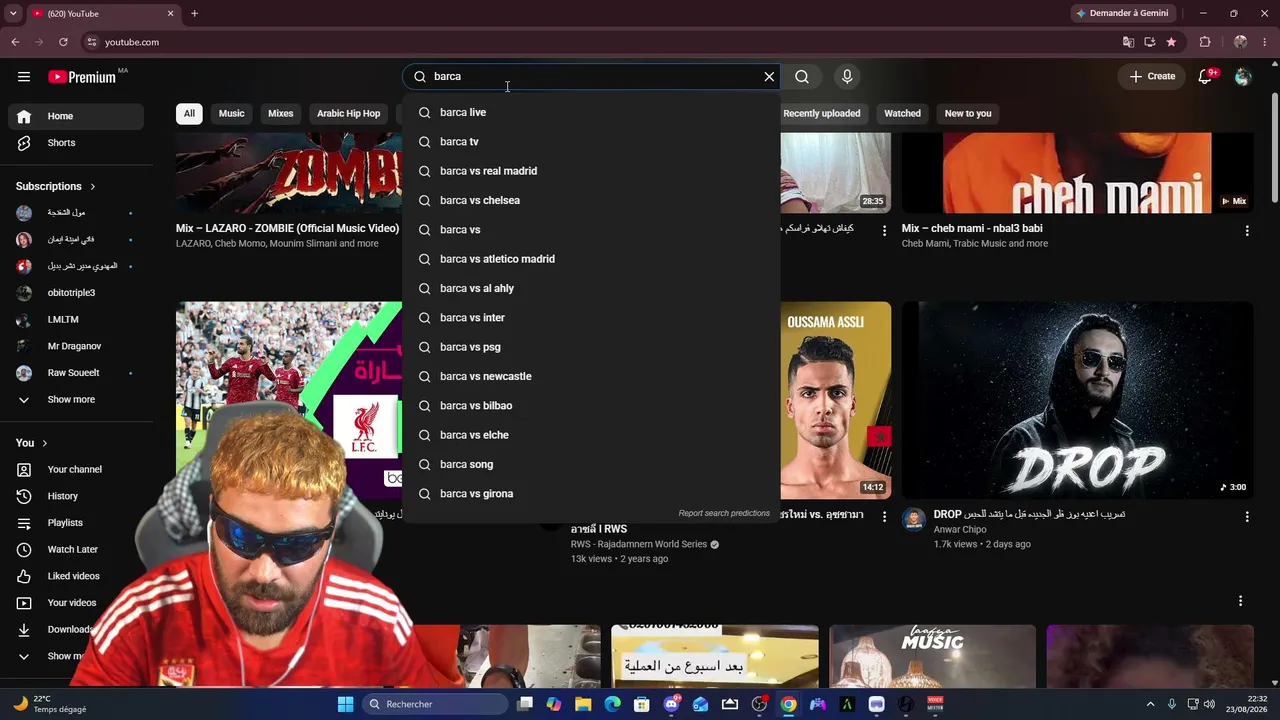Open Mr Draganov subscription channel
The width and height of the screenshot is (1280, 720).
point(76,346)
